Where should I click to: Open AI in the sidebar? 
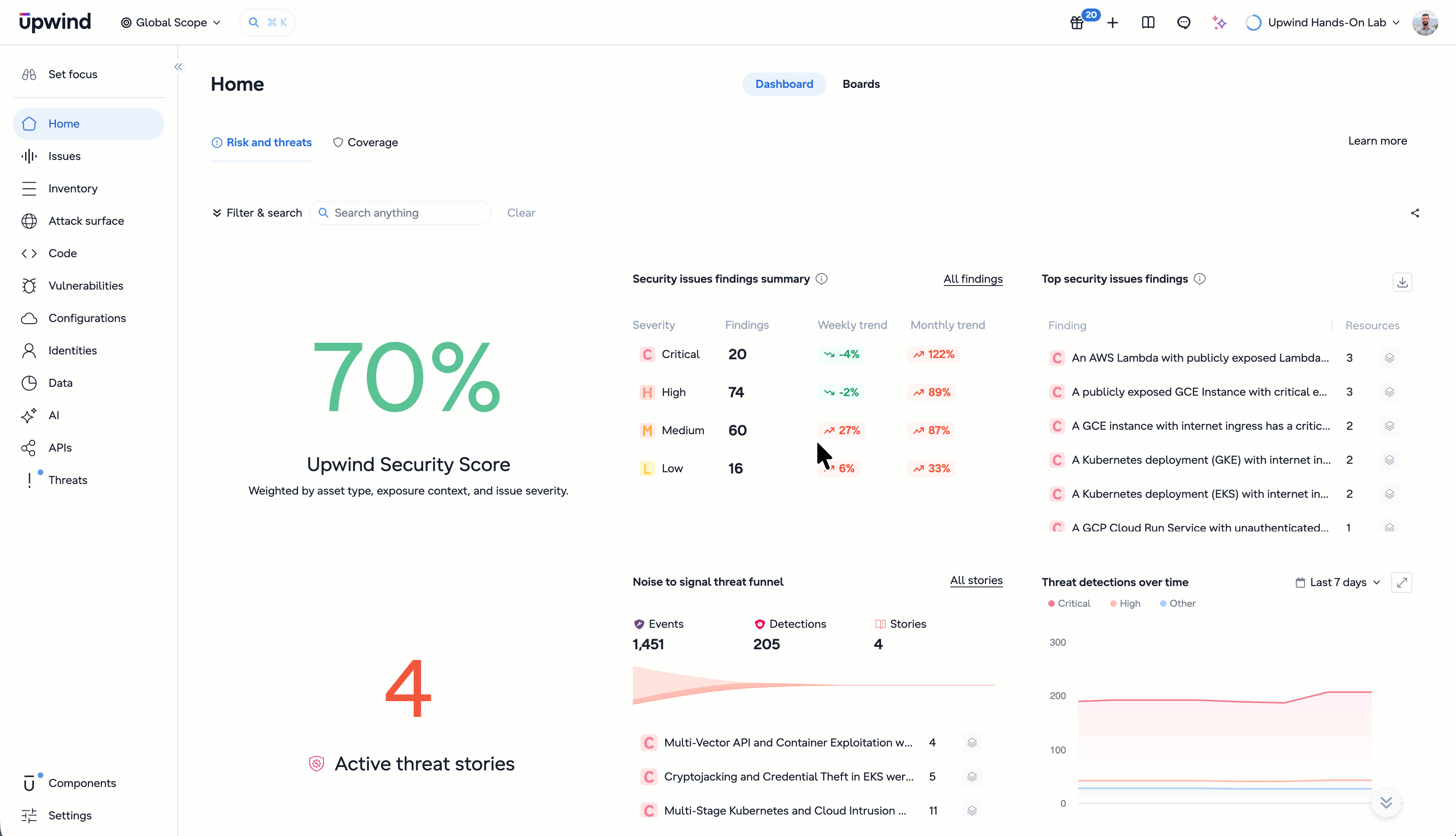(88, 415)
